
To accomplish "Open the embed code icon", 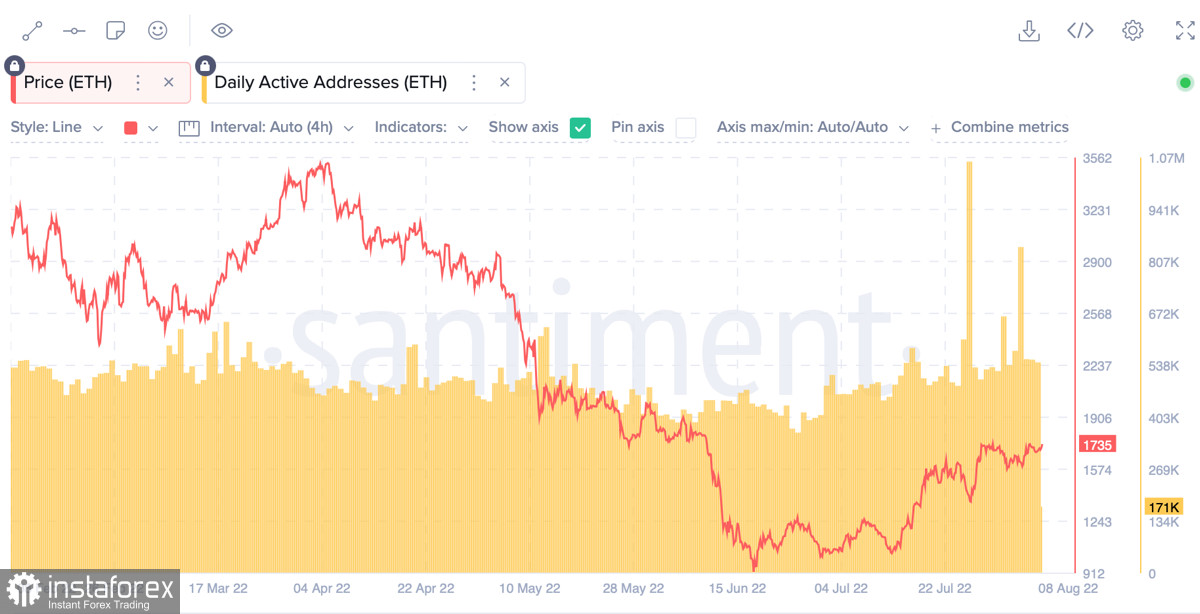I will tap(1080, 31).
